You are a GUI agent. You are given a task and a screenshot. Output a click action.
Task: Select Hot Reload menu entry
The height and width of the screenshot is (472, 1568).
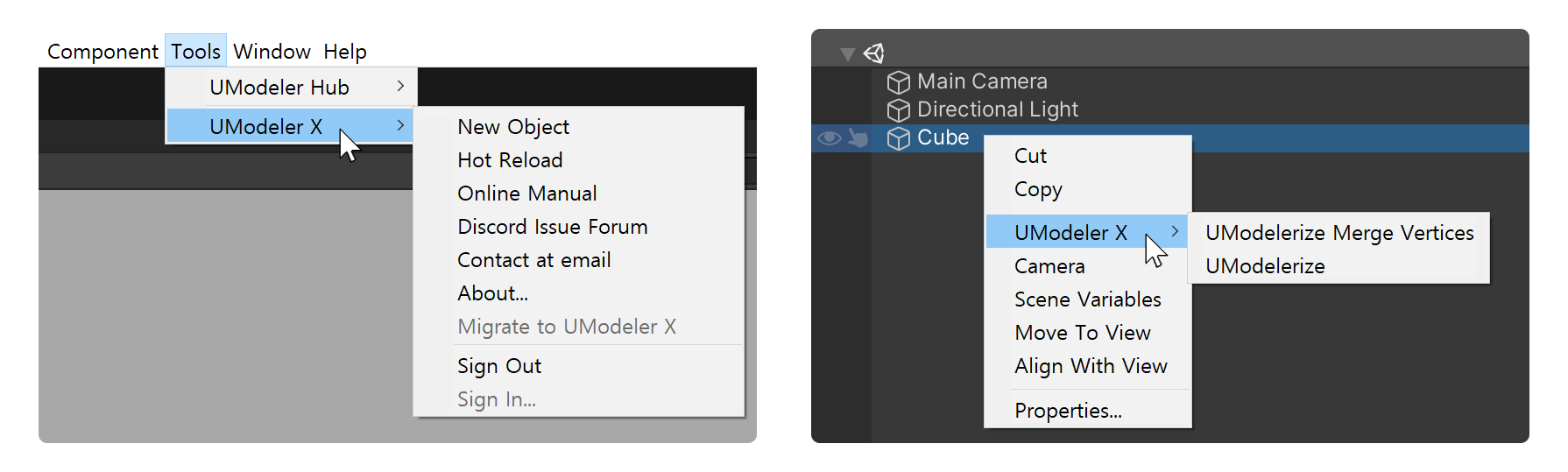[x=510, y=160]
